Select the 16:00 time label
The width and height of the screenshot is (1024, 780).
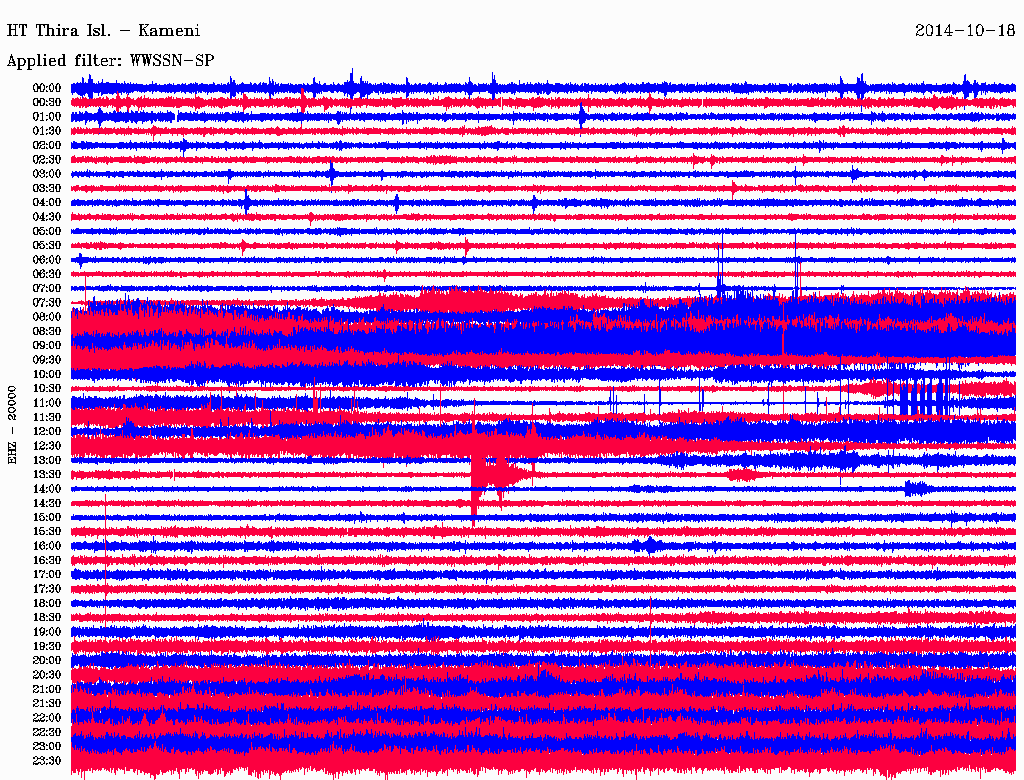coord(47,546)
